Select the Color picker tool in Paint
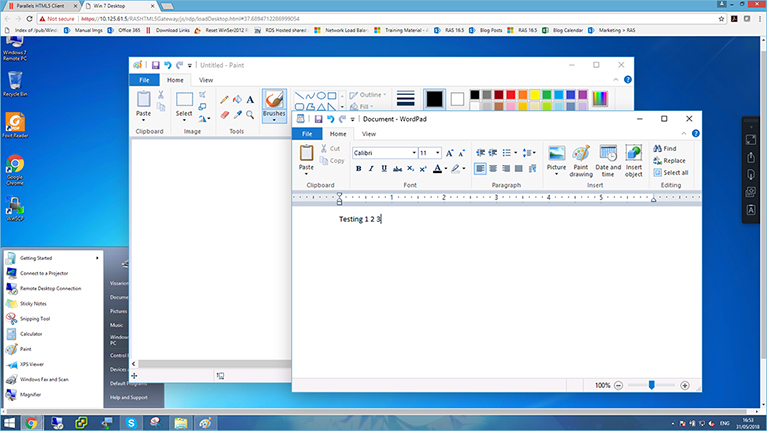 tap(237, 115)
